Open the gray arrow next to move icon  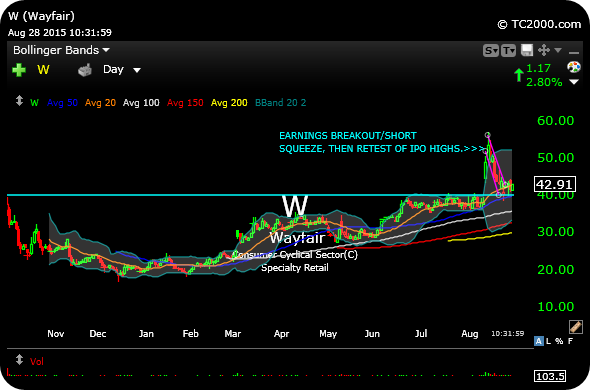558,50
